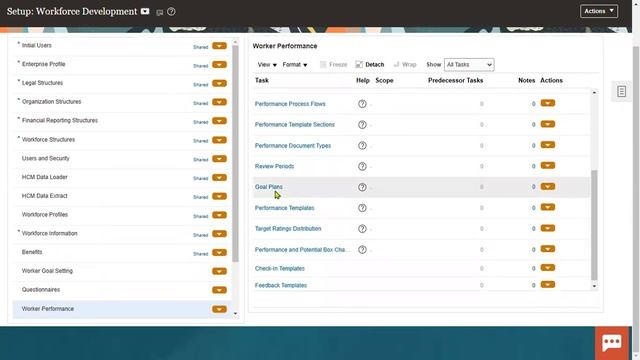Open actions dropdown for Performance Template Sections
This screenshot has width=640, height=360.
point(548,124)
